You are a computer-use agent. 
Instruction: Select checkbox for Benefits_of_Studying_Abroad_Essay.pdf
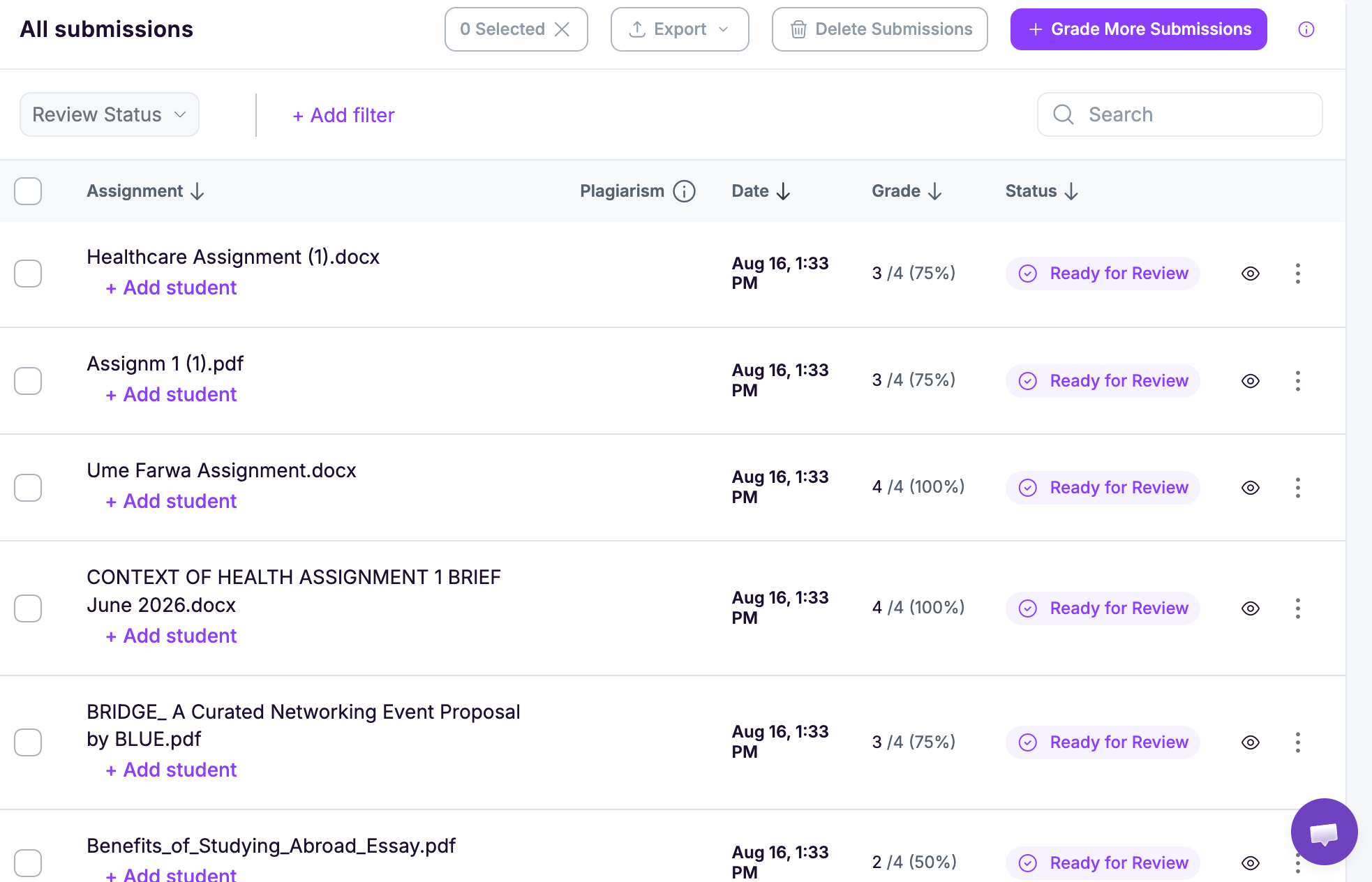click(28, 863)
